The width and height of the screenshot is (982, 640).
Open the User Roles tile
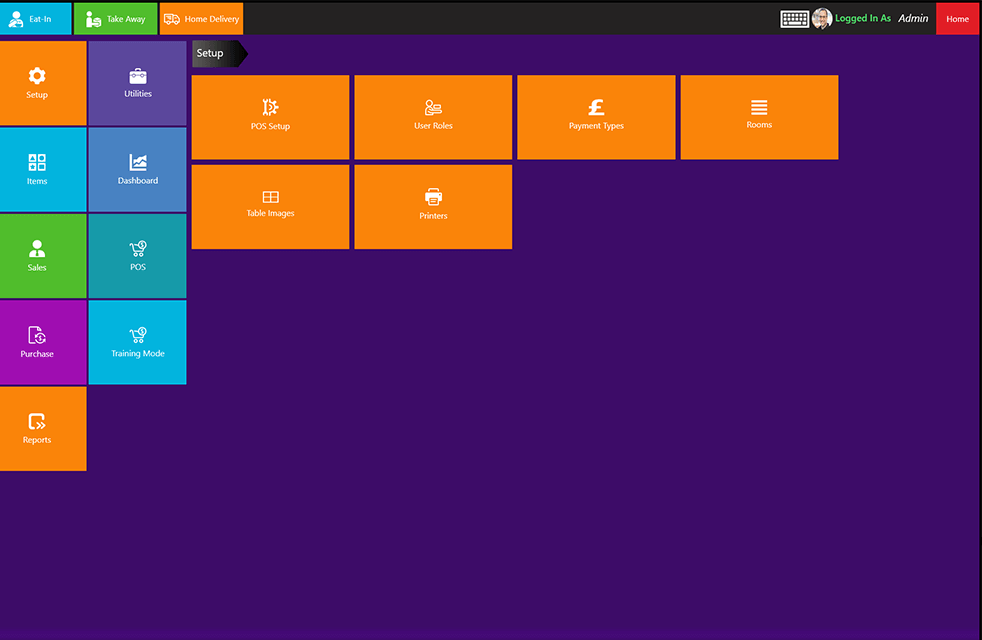click(433, 117)
